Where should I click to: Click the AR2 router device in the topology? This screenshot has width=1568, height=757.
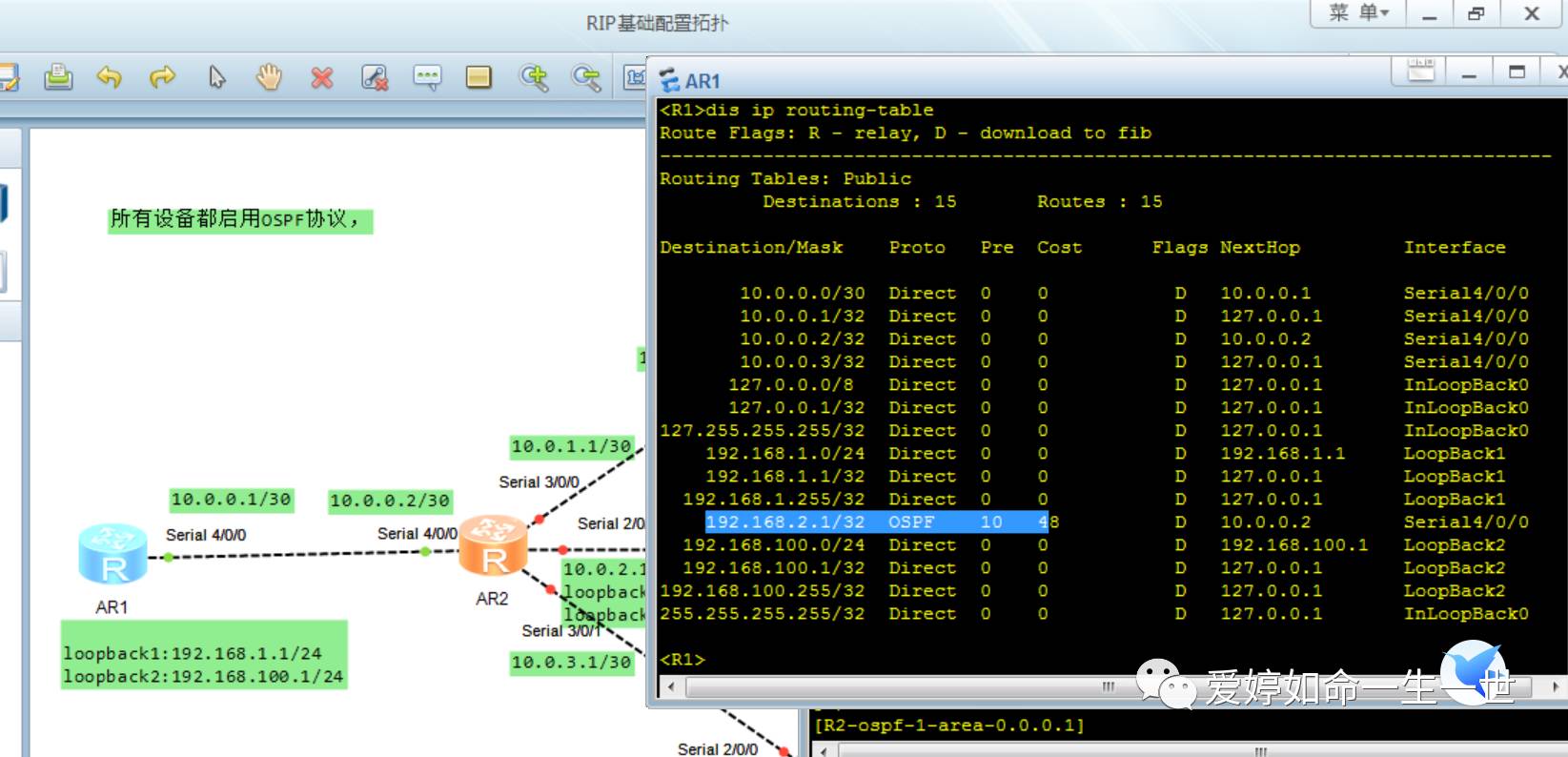493,545
